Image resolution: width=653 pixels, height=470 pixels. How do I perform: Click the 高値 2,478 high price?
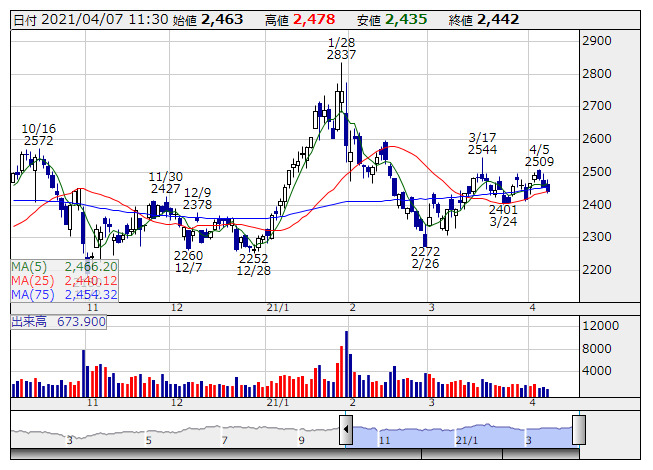pyautogui.click(x=300, y=20)
